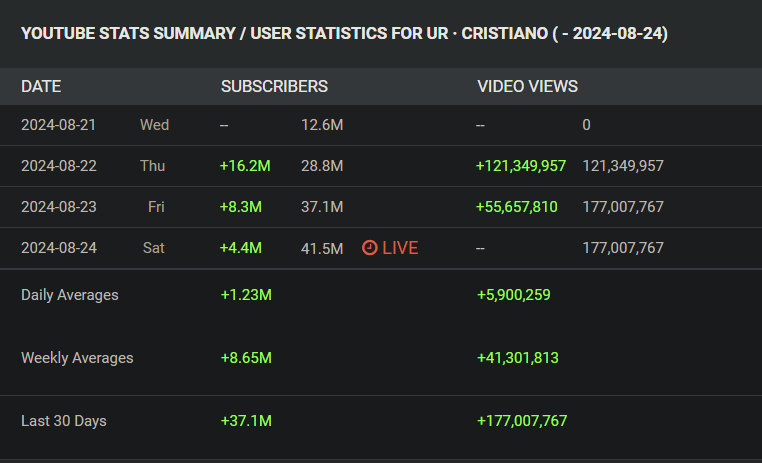Click the 12.6M subscriber total
Screen dimensions: 762x463
(x=322, y=125)
